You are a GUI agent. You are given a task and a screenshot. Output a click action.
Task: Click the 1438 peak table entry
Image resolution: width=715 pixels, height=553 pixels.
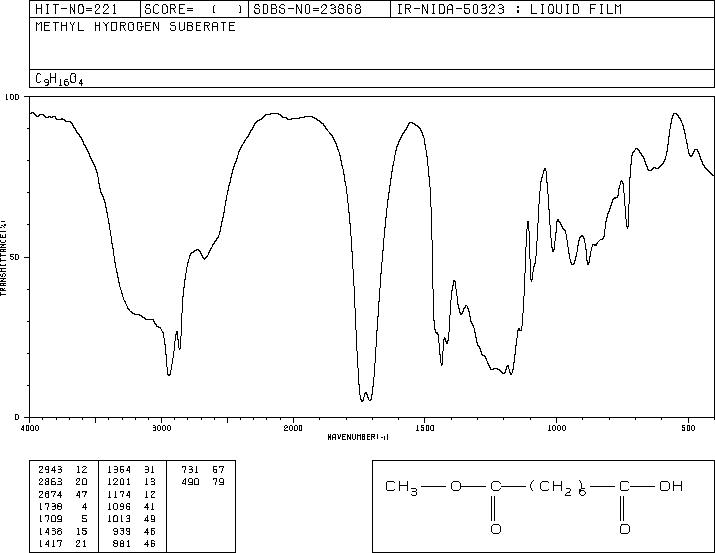click(62, 532)
